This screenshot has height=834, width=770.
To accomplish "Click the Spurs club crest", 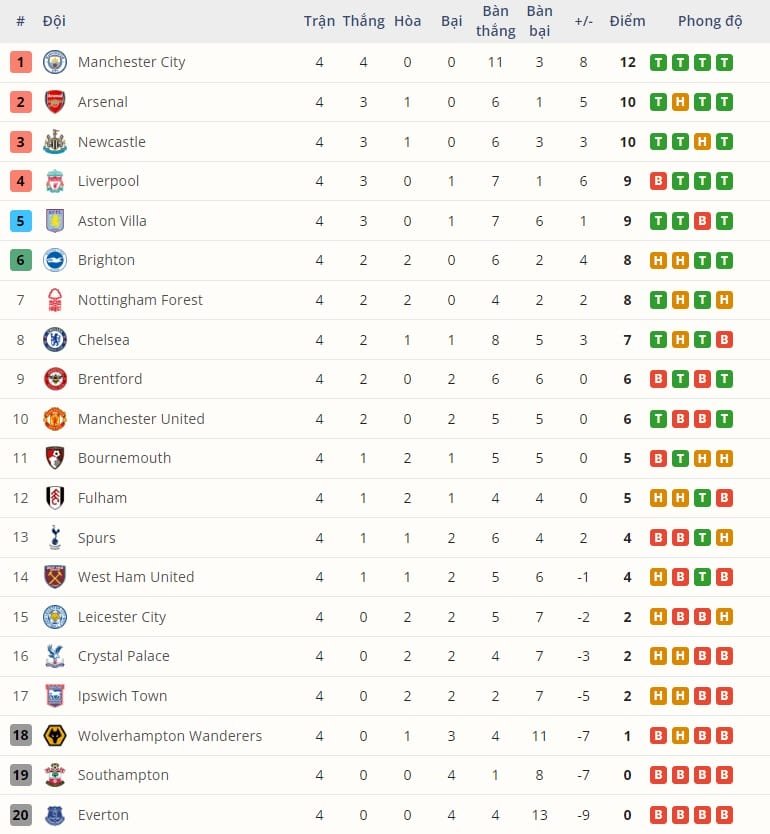I will [x=54, y=537].
